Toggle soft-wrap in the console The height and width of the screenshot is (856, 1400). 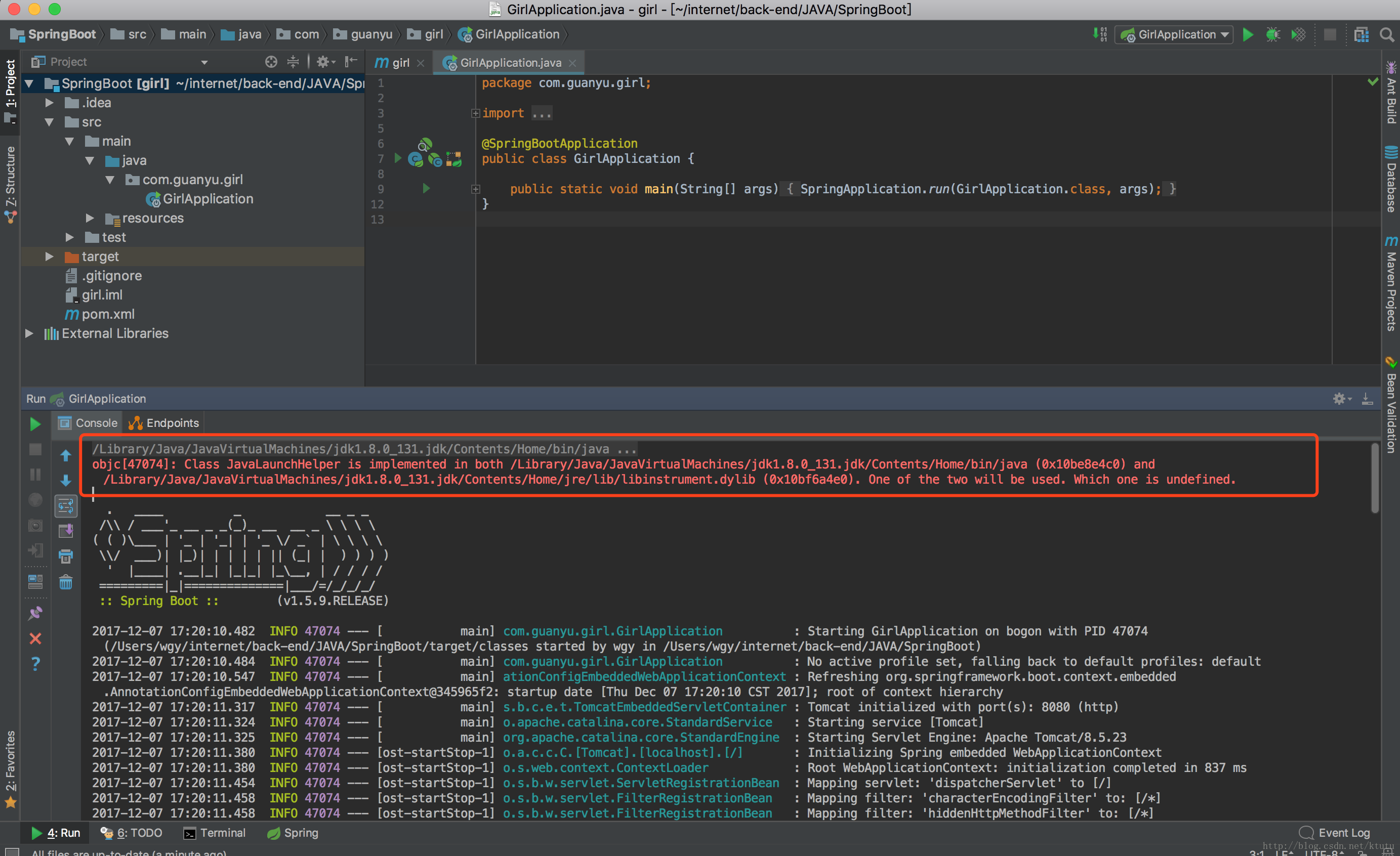[x=66, y=505]
